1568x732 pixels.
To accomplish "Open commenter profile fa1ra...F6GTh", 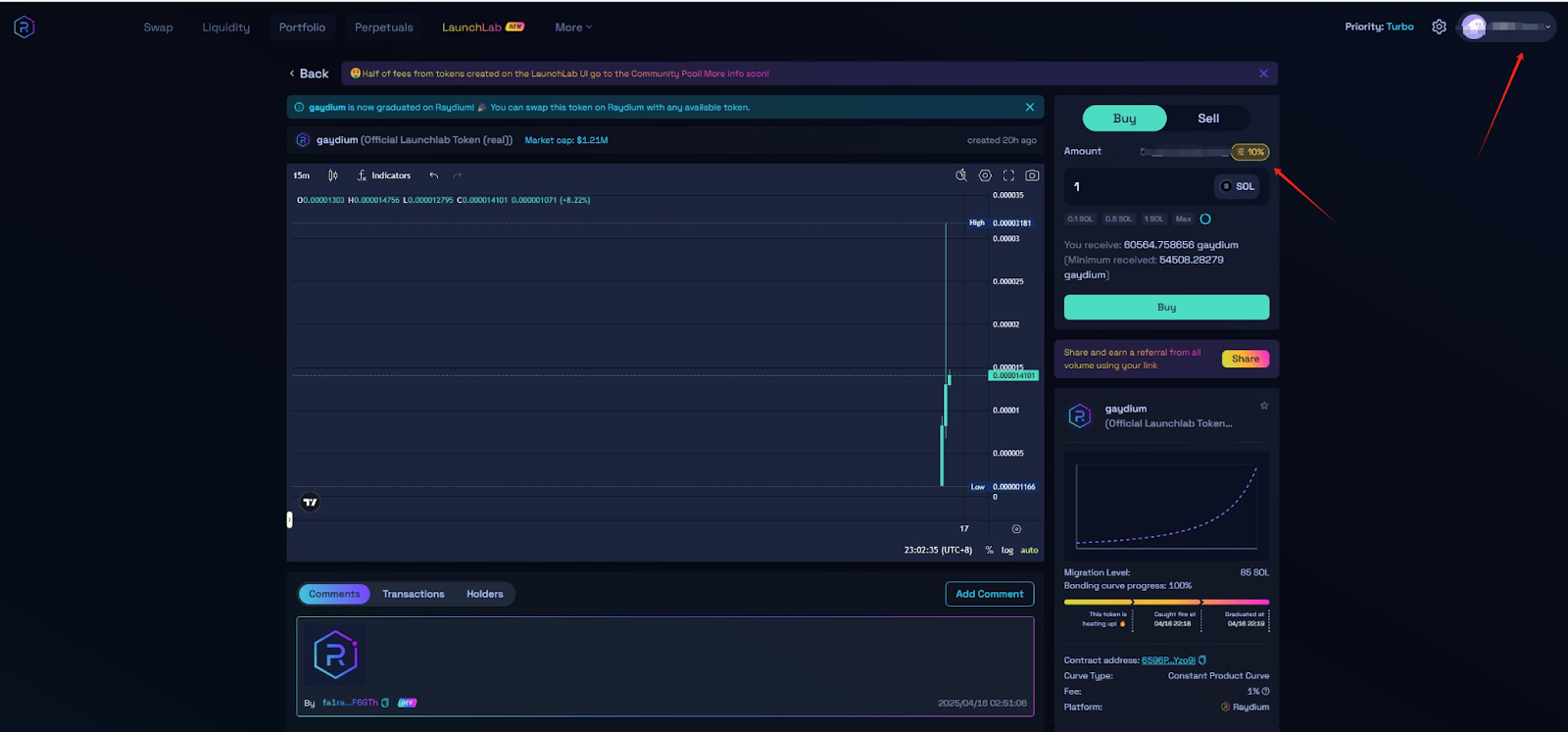I will click(350, 703).
